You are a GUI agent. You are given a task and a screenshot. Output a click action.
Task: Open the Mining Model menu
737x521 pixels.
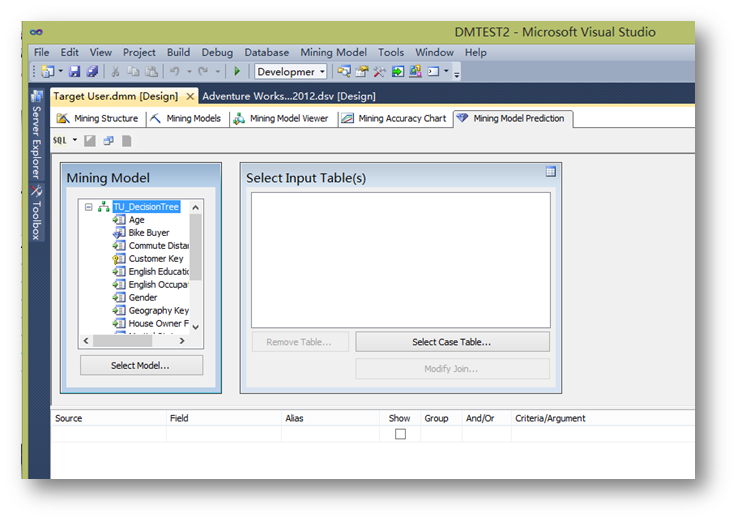[333, 52]
